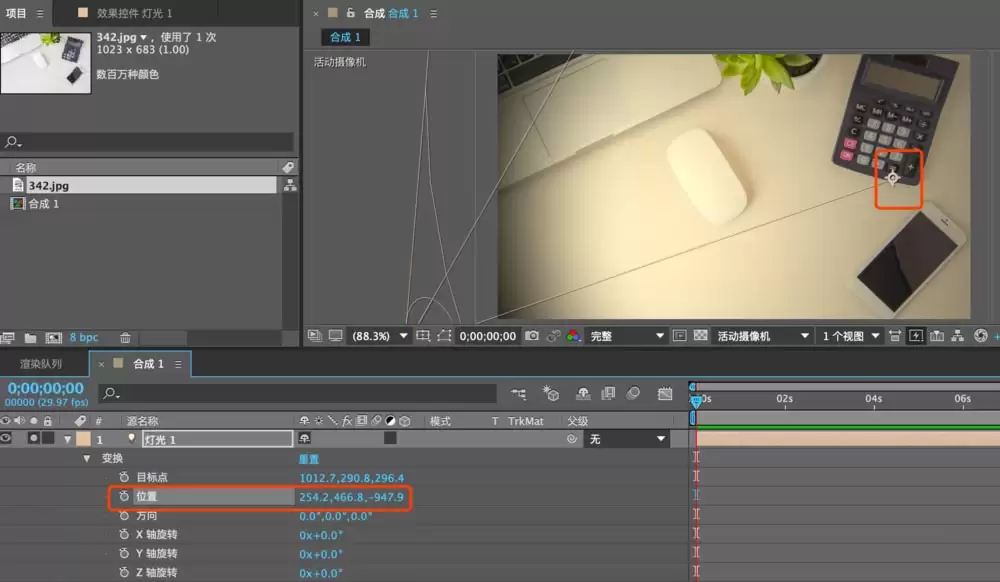Click the new composition icon in project panel
1000x582 pixels.
pos(54,338)
